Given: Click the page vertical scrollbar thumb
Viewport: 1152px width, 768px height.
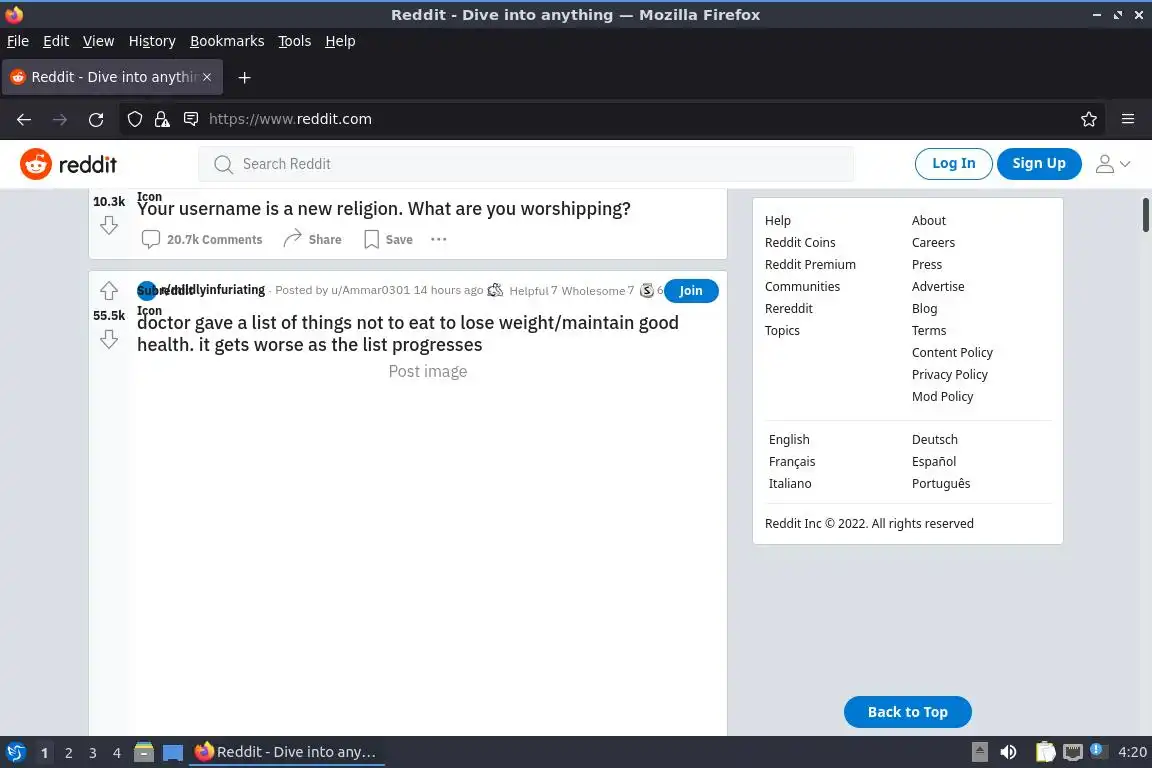Looking at the screenshot, I should (1145, 215).
